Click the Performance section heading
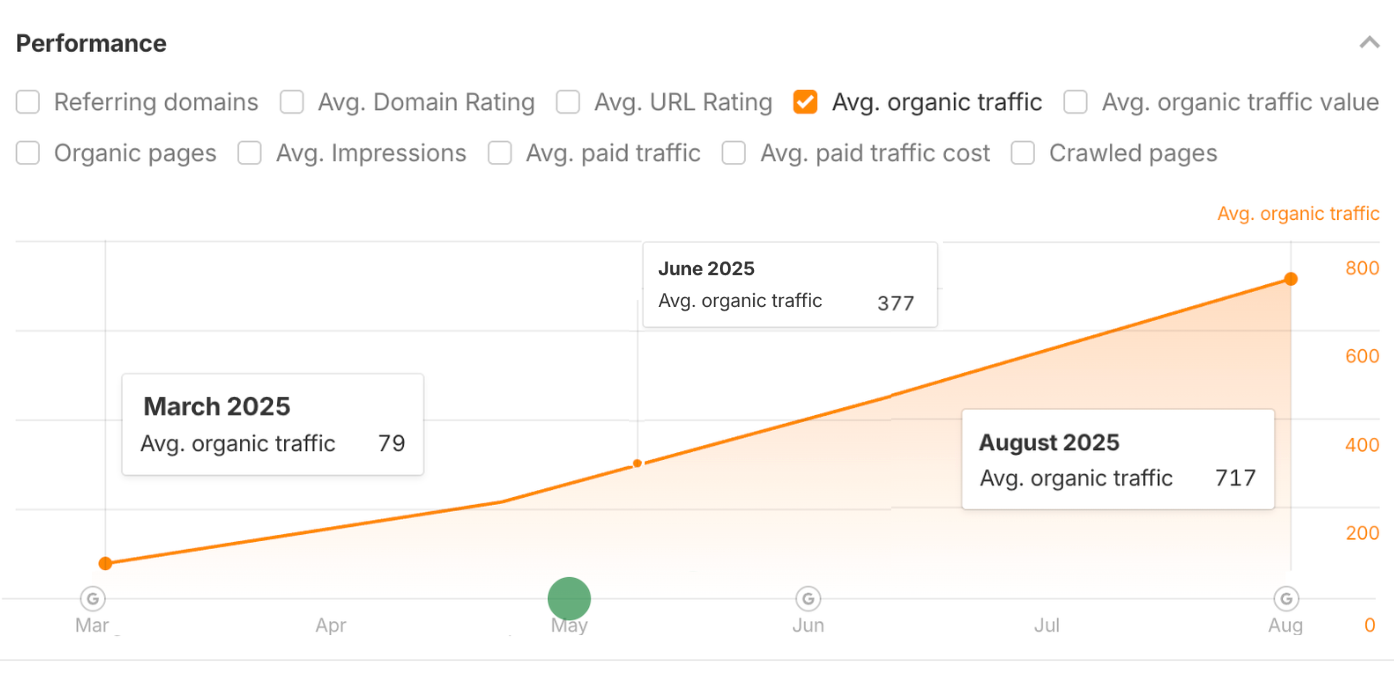The height and width of the screenshot is (678, 1394). 90,43
